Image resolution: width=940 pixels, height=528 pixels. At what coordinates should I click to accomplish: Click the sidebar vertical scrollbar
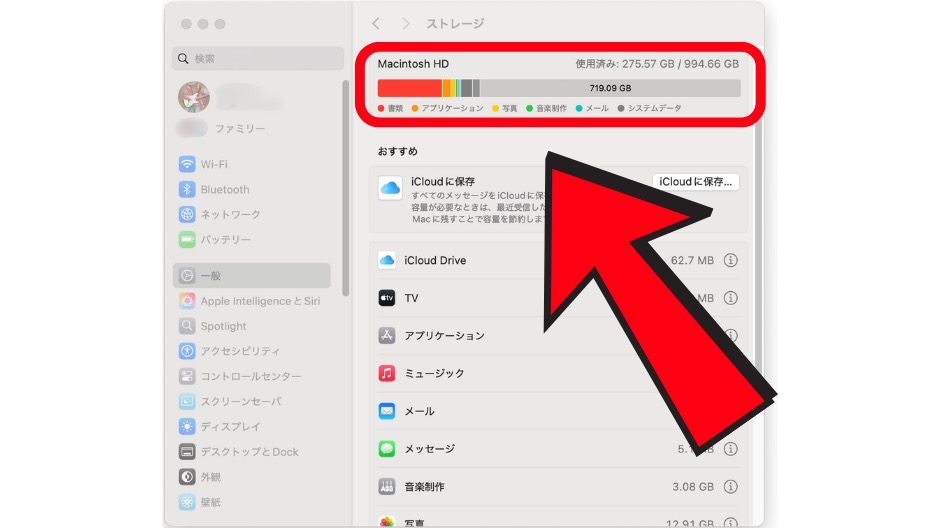click(x=345, y=188)
